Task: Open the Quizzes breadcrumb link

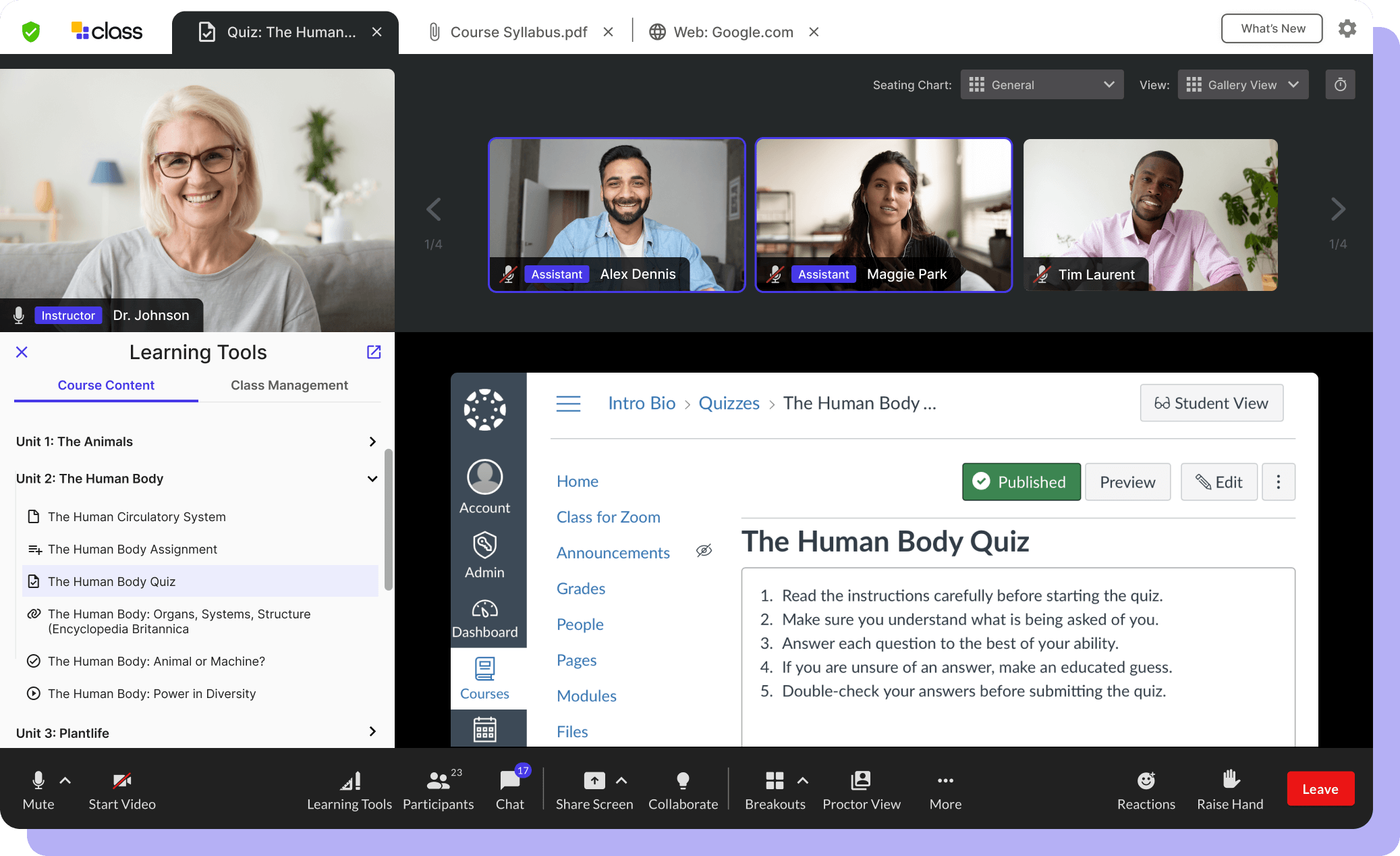Action: 729,403
